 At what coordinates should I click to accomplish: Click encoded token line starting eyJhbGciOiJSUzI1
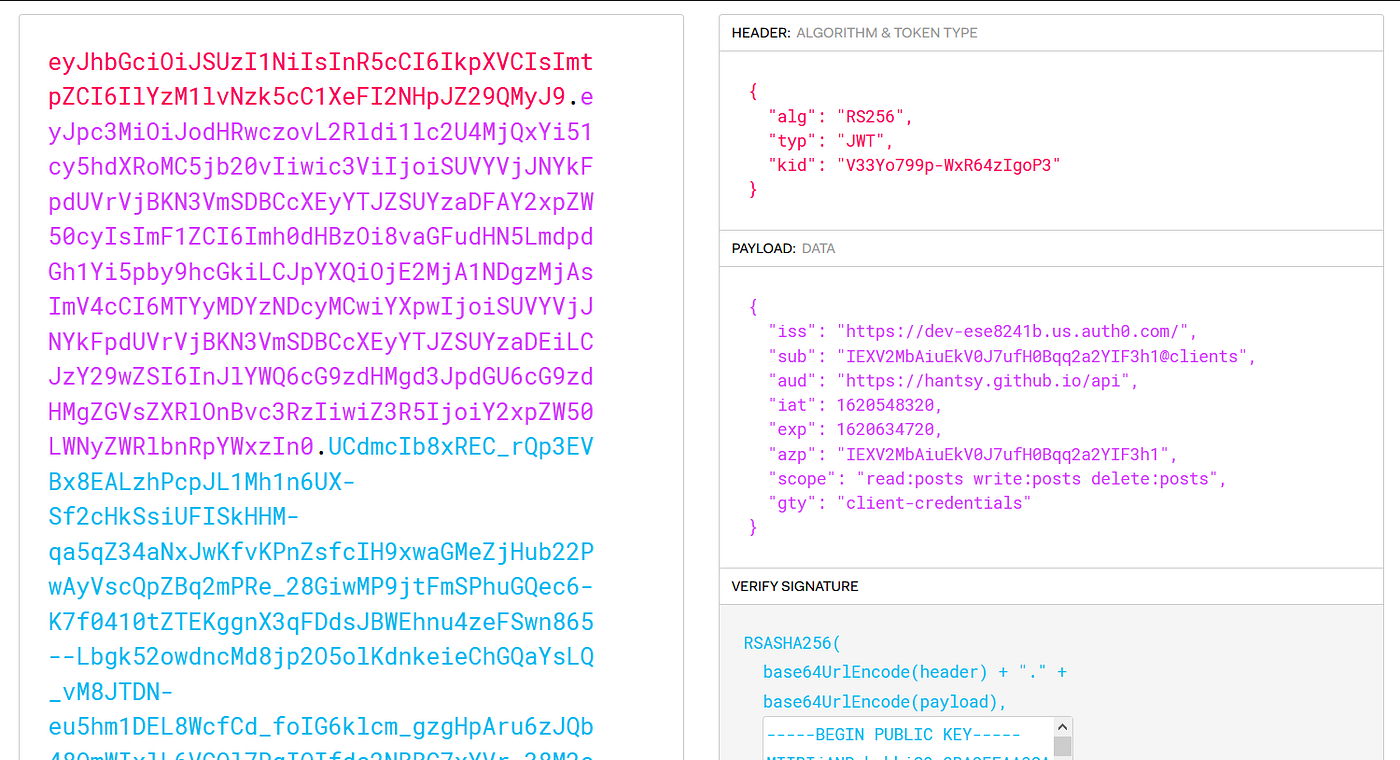tap(321, 62)
